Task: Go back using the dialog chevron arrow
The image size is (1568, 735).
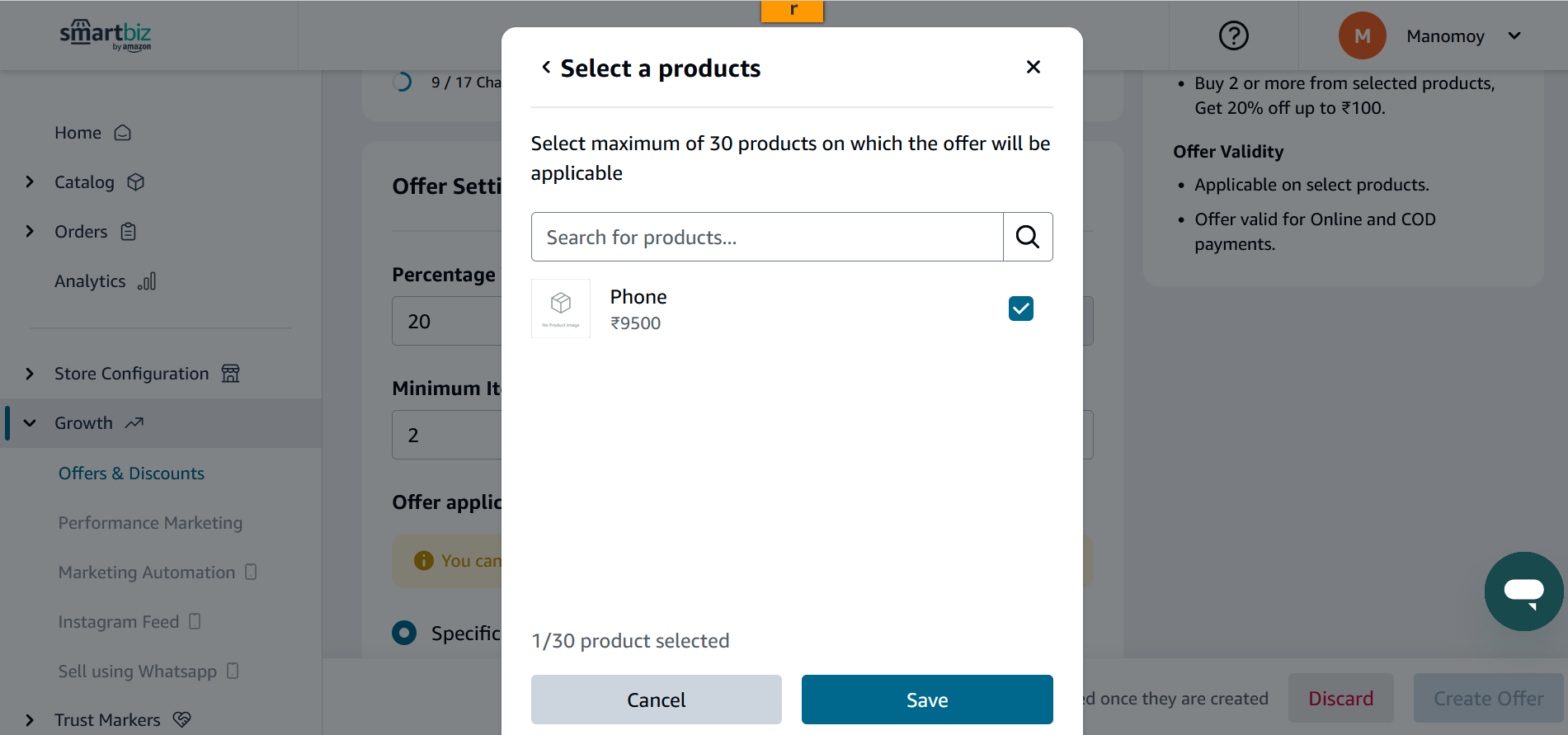Action: coord(545,67)
